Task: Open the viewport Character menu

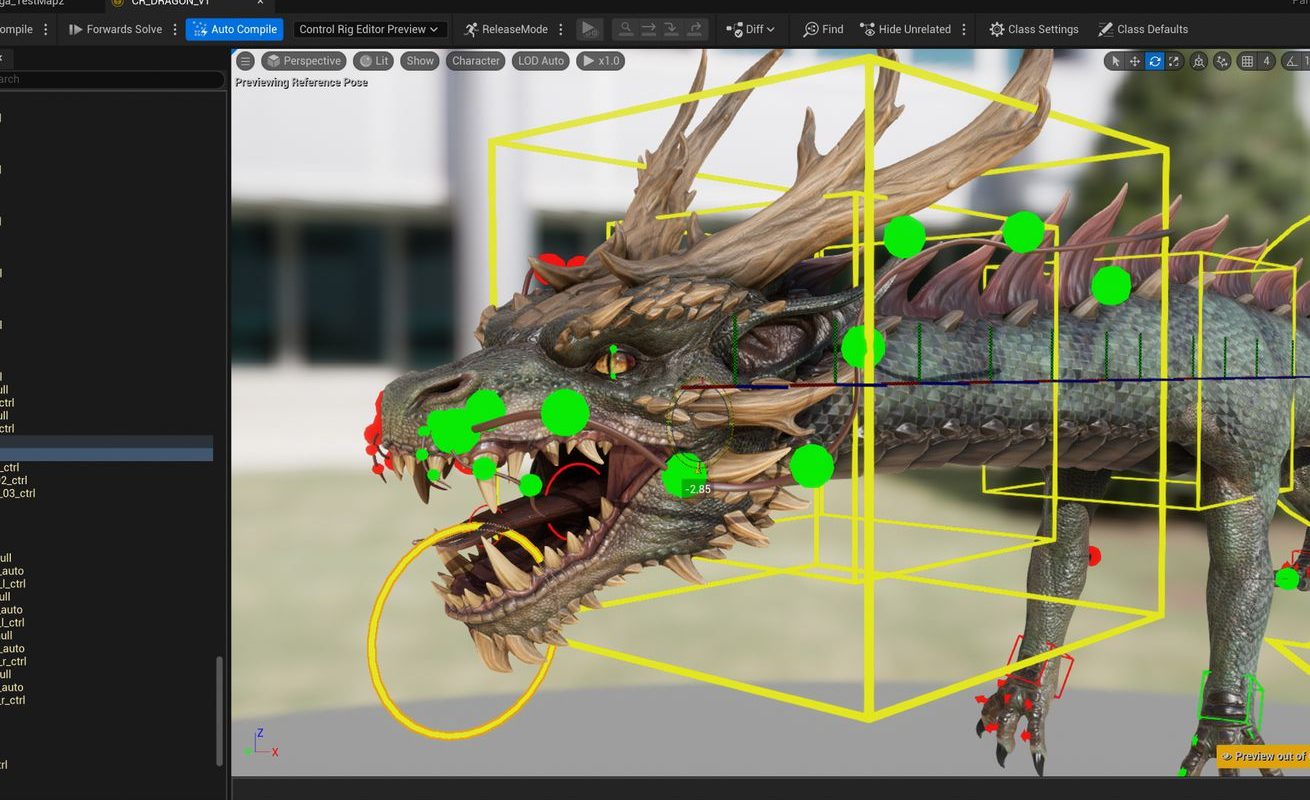Action: pyautogui.click(x=475, y=61)
